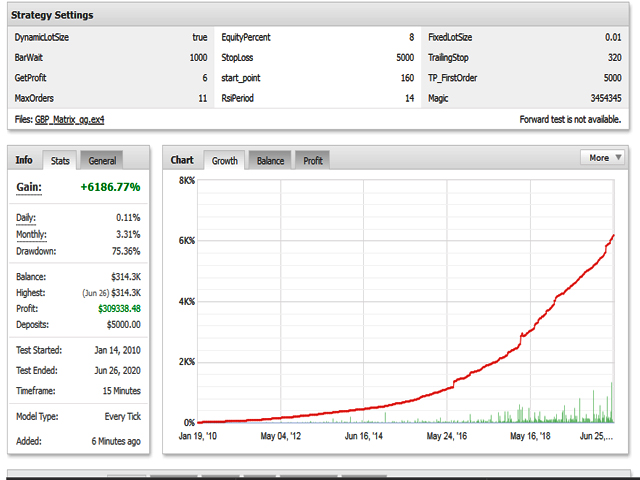This screenshot has width=640, height=480.
Task: Click the green $309338.48 profit value
Action: pos(112,308)
